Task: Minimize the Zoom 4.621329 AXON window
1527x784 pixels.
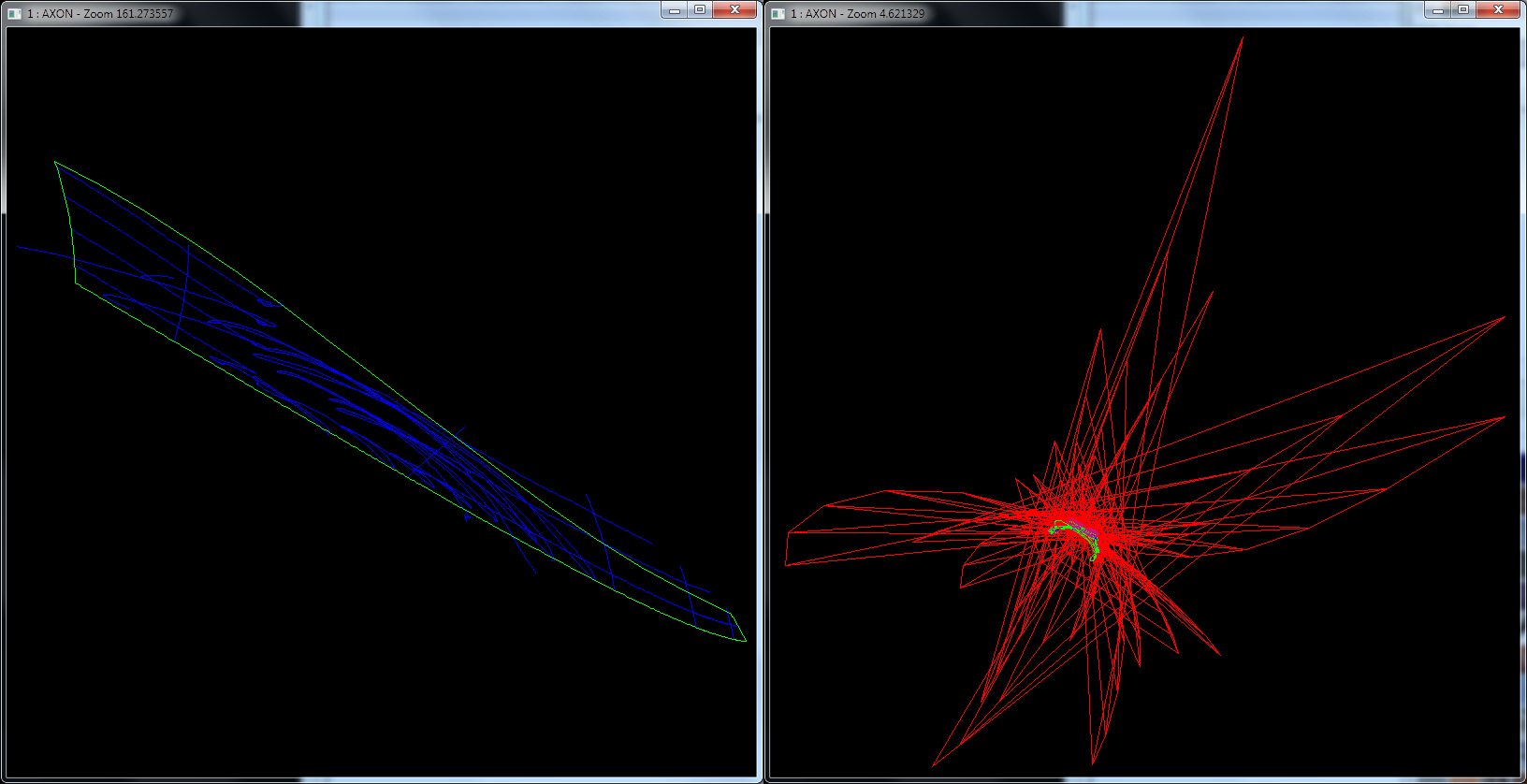Action: tap(1437, 10)
